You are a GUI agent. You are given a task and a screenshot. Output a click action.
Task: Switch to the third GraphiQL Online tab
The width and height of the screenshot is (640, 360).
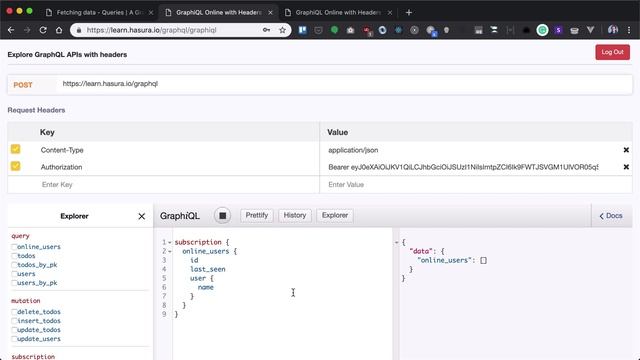pos(339,13)
